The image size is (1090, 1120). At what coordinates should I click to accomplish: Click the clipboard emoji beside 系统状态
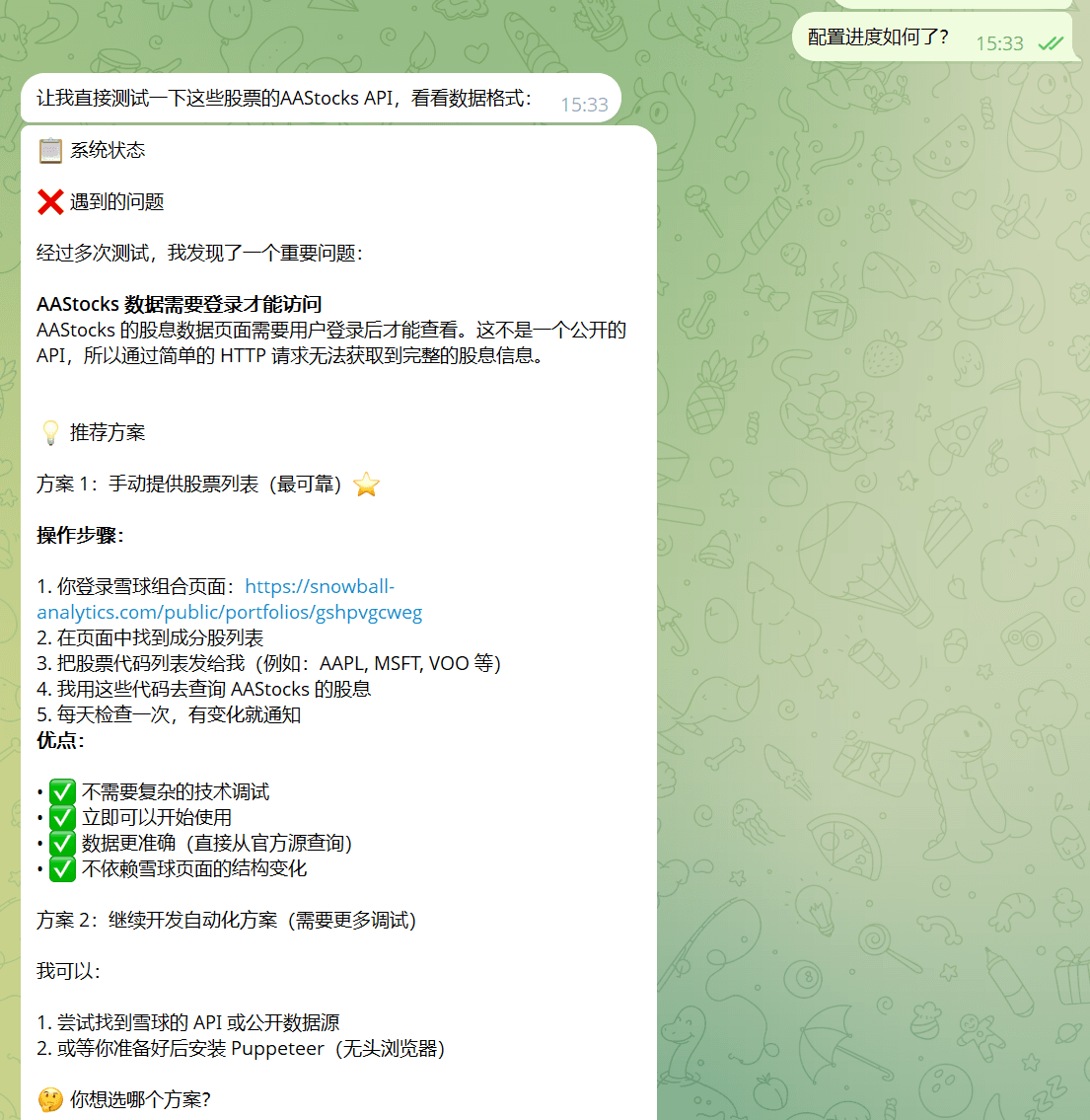pos(50,151)
